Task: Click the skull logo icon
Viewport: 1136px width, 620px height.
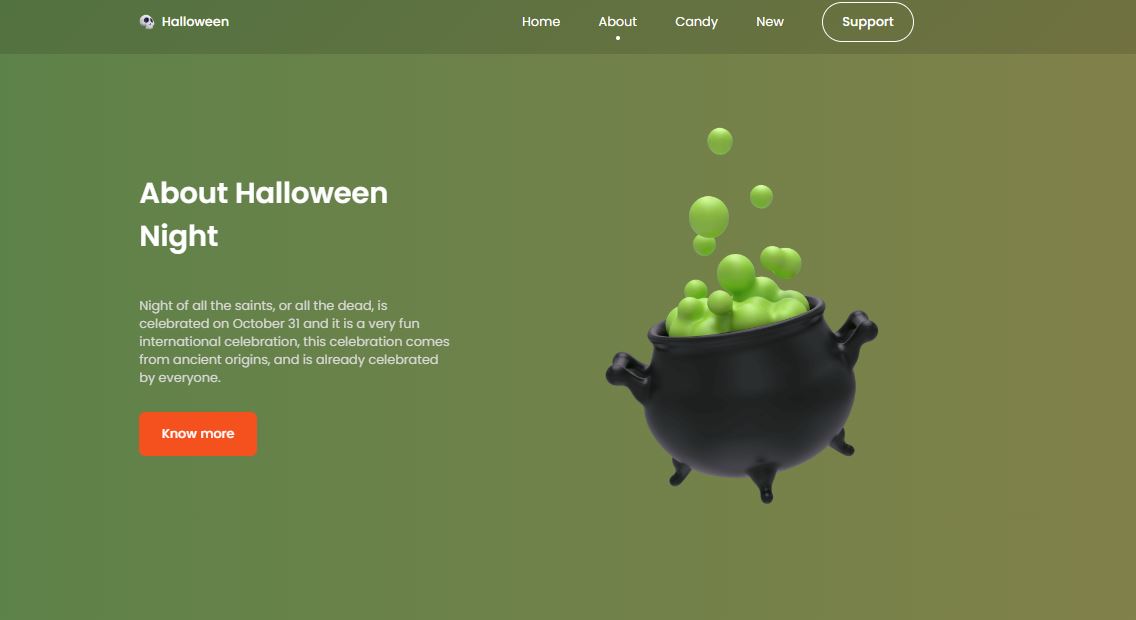Action: [x=146, y=22]
